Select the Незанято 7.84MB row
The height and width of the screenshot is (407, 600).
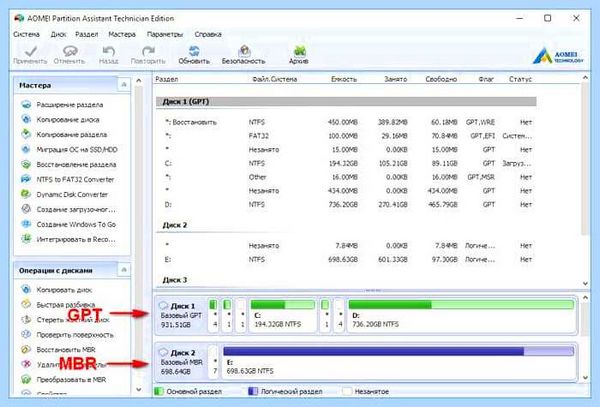click(348, 246)
